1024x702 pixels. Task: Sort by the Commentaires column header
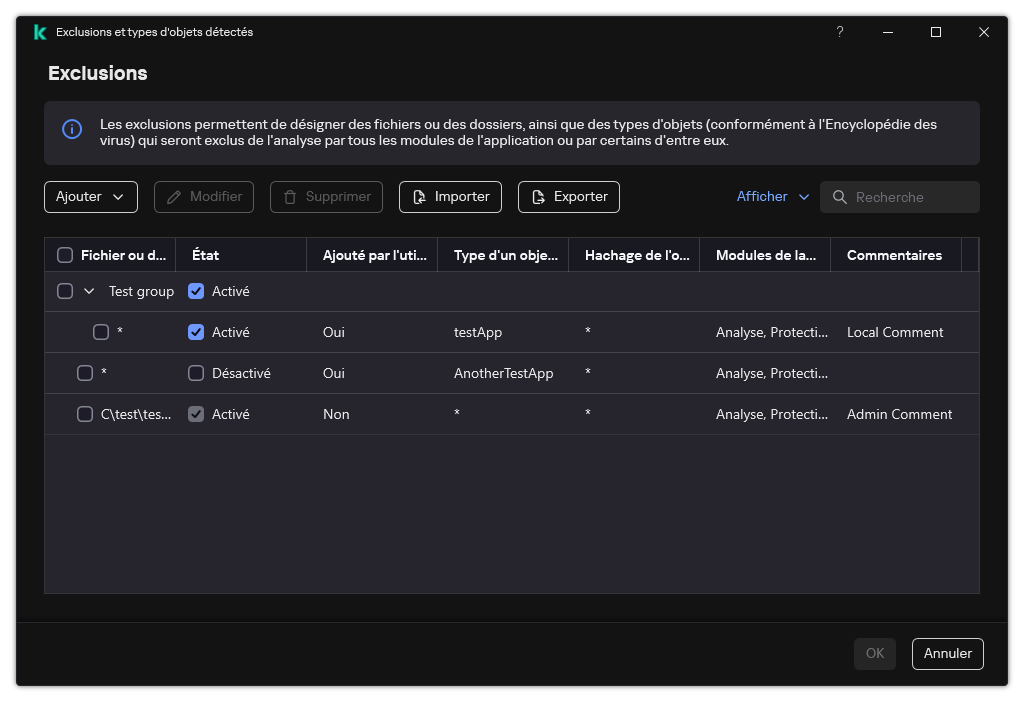click(894, 255)
